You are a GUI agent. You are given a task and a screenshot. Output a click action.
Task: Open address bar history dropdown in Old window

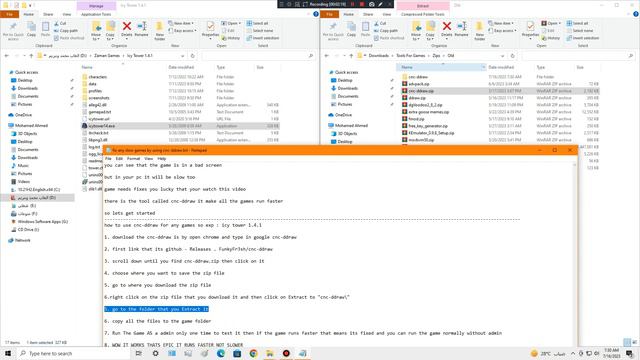502,56
